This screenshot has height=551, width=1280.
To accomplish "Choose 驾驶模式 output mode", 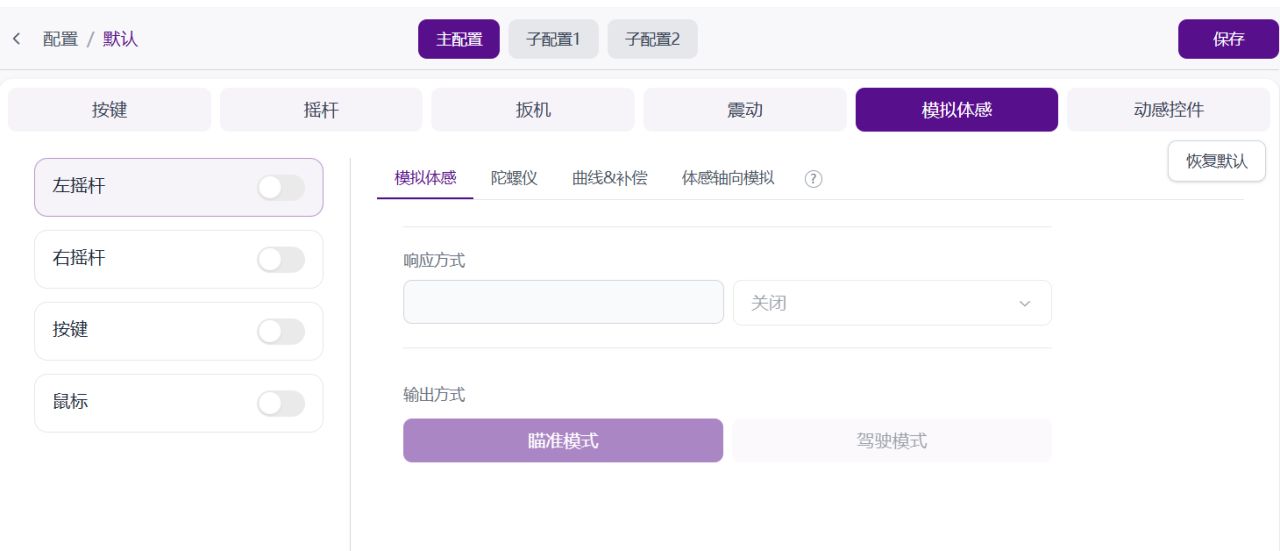I will click(892, 440).
